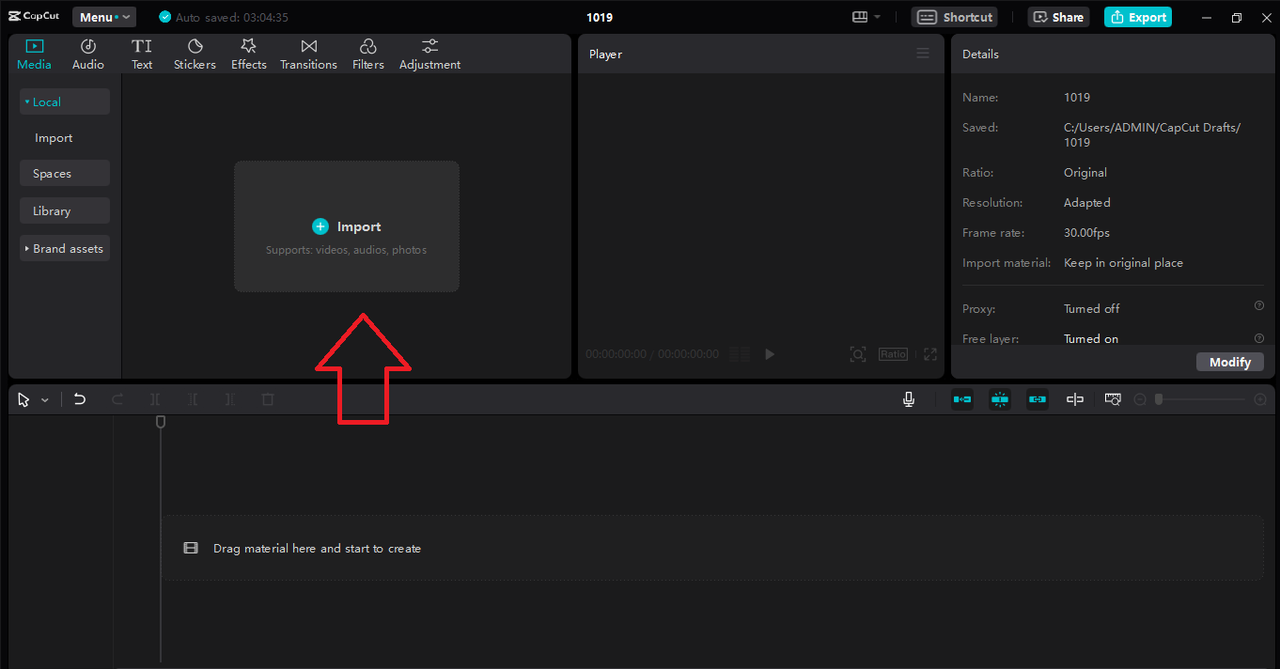Click the central Import media box
Viewport: 1280px width, 669px height.
(347, 227)
